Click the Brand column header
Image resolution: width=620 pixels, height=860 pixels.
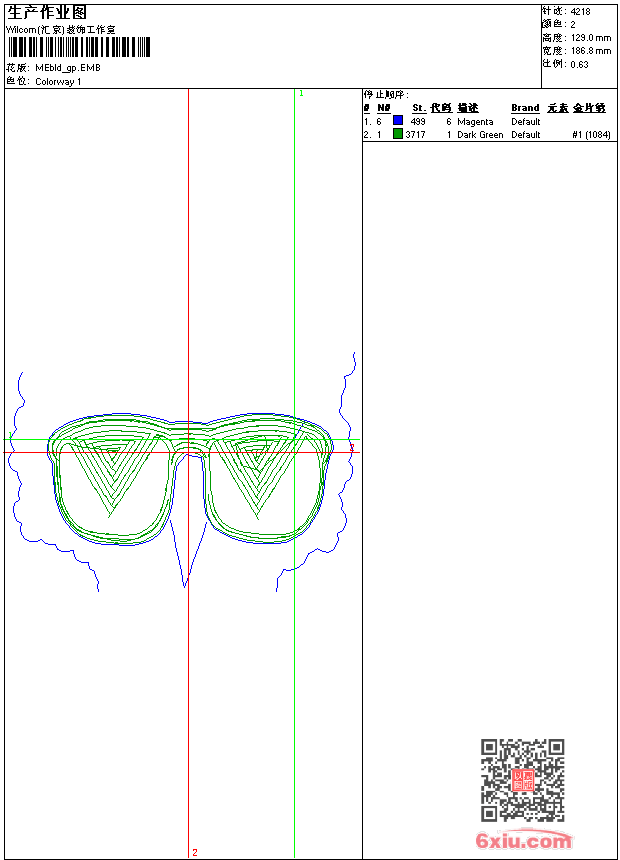(525, 108)
